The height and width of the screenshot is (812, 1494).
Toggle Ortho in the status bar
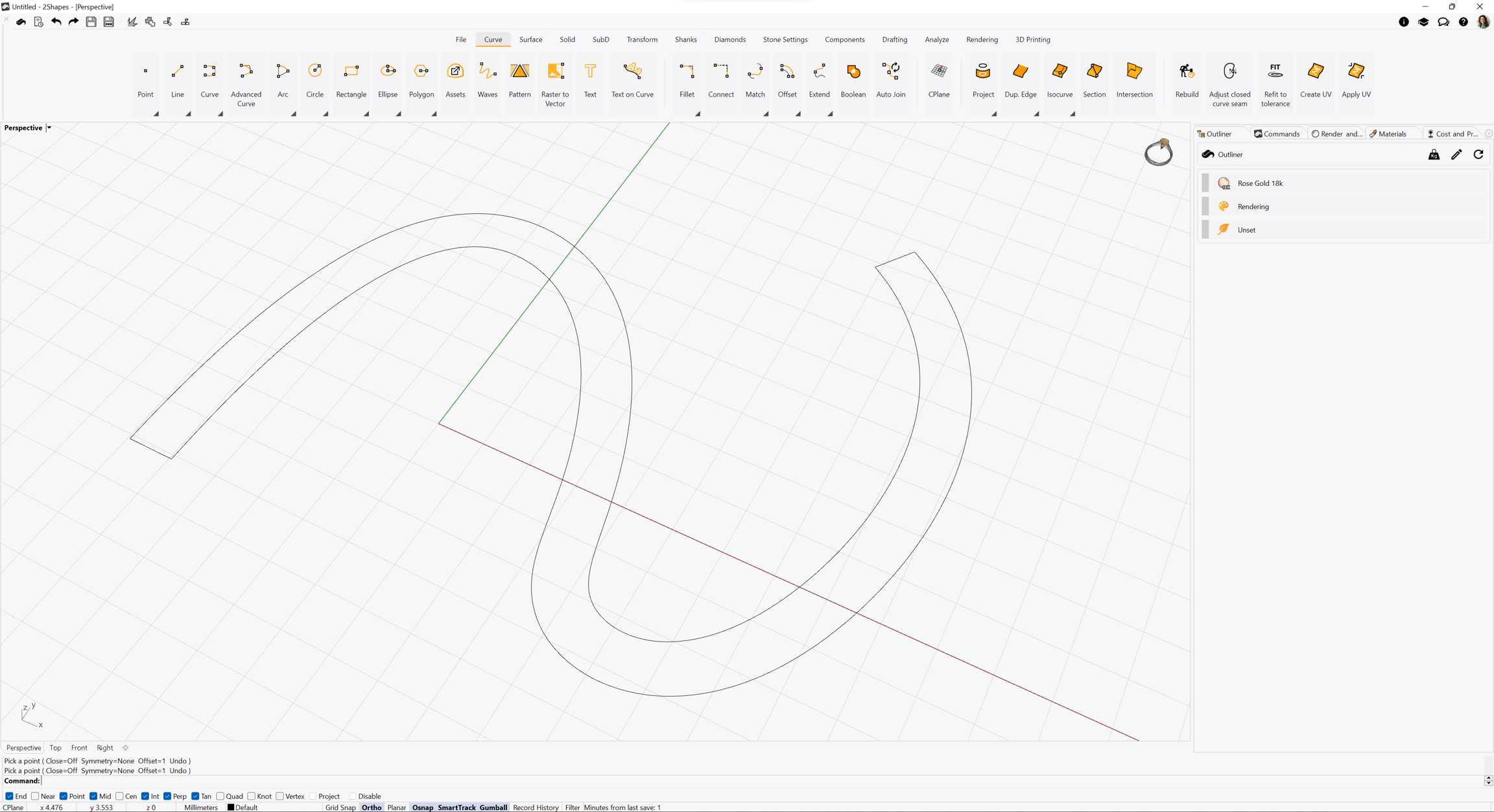point(371,807)
